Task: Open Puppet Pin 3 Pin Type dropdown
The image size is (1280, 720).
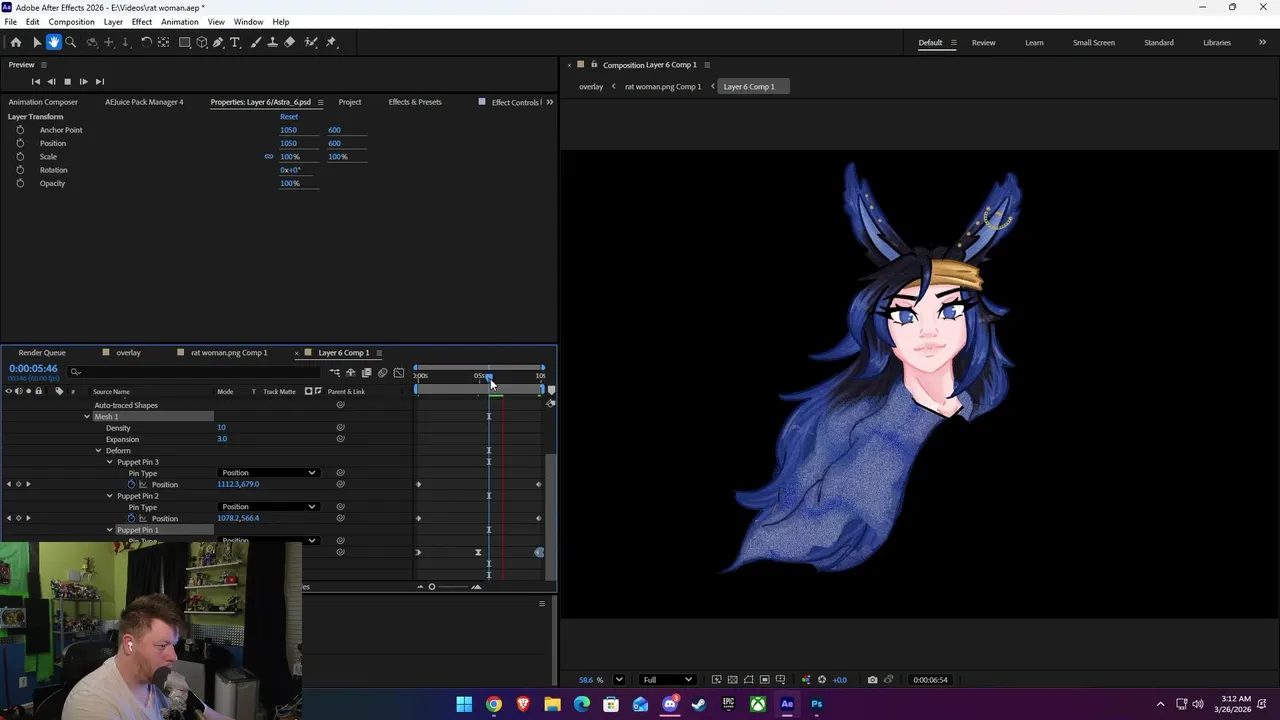Action: click(x=268, y=473)
